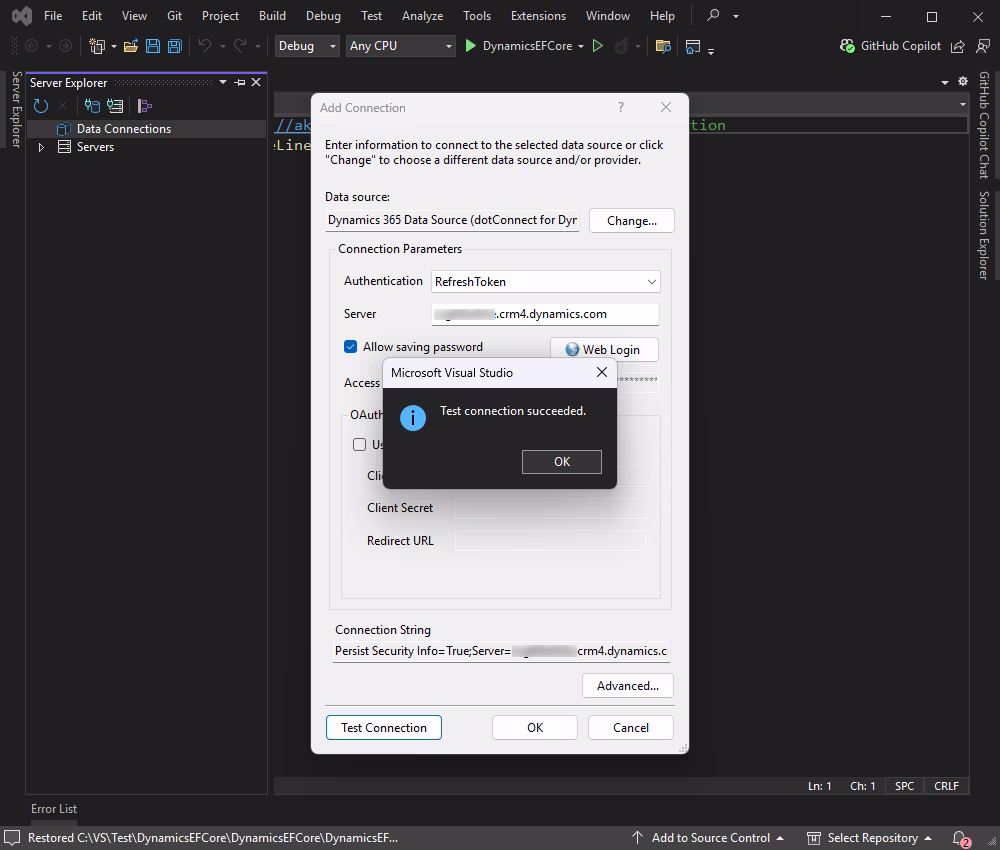Open the Project menu
This screenshot has width=1000, height=850.
(220, 16)
